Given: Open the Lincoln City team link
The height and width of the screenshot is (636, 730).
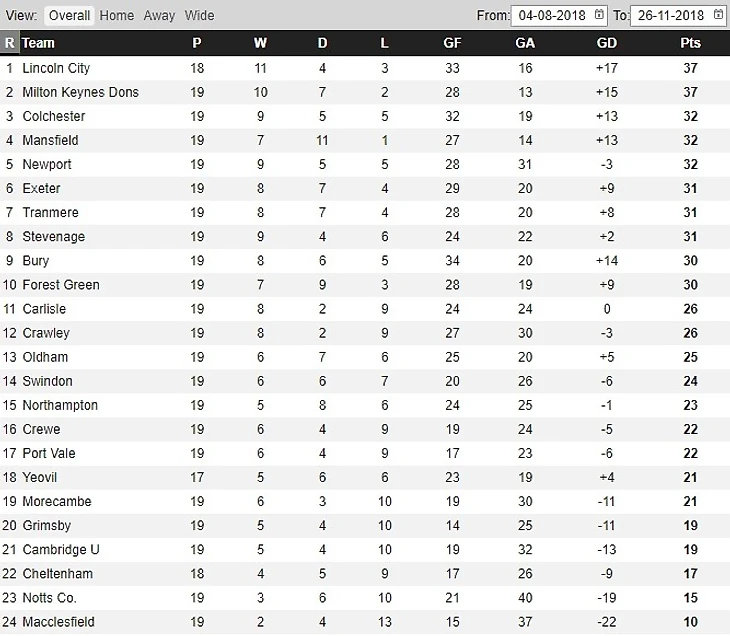Looking at the screenshot, I should [56, 68].
